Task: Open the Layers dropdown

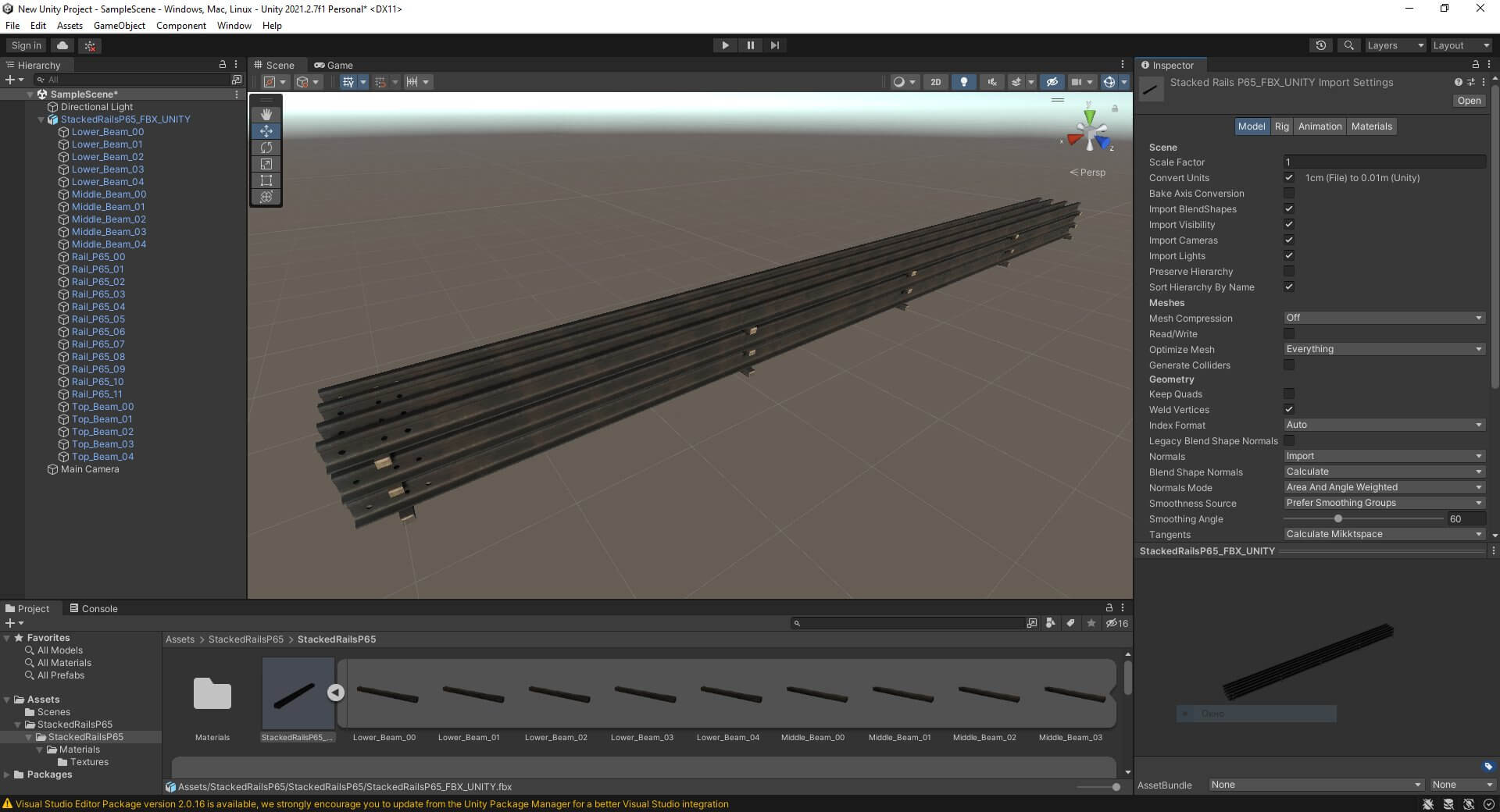Action: pyautogui.click(x=1395, y=45)
